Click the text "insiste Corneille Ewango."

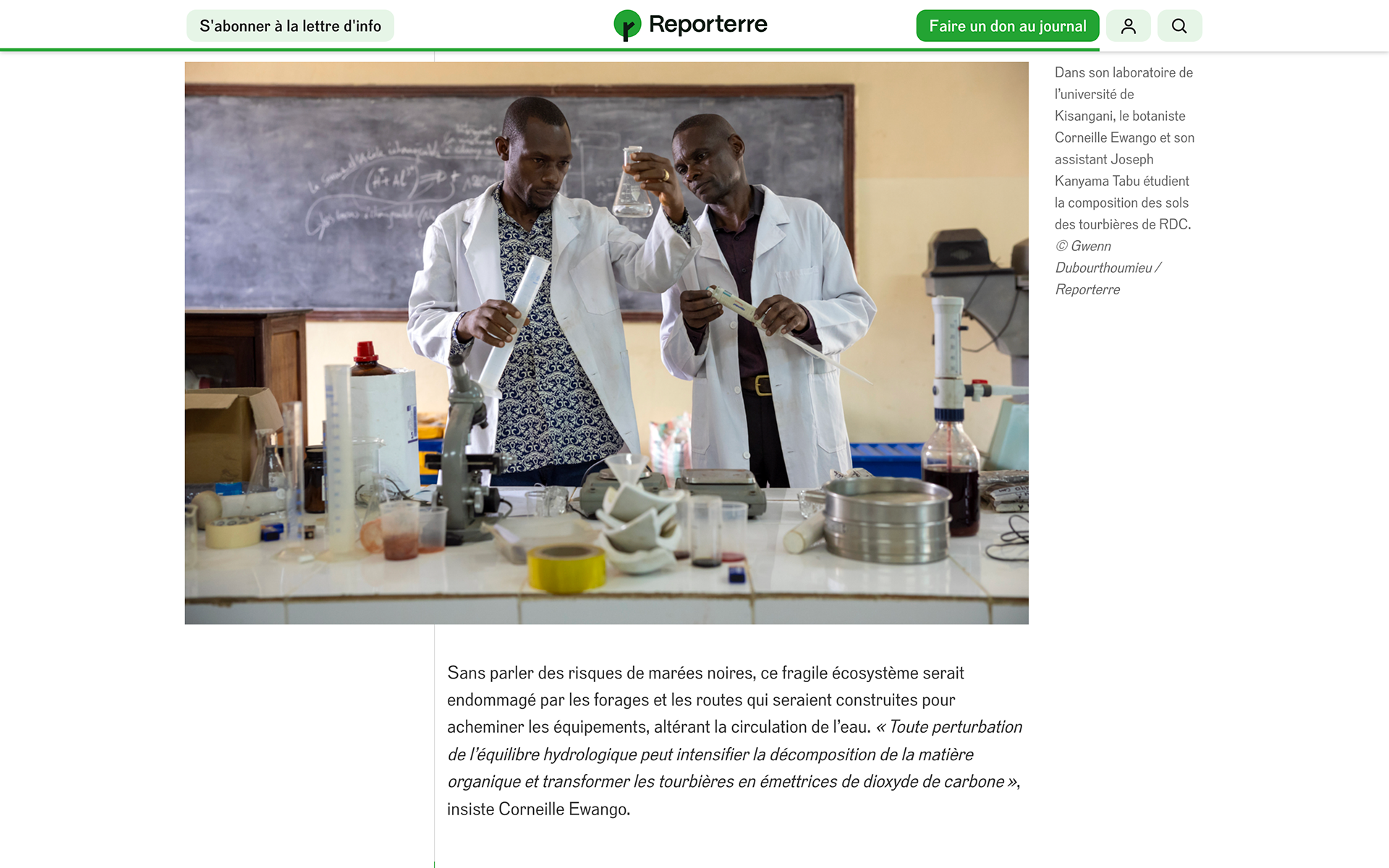[x=538, y=809]
